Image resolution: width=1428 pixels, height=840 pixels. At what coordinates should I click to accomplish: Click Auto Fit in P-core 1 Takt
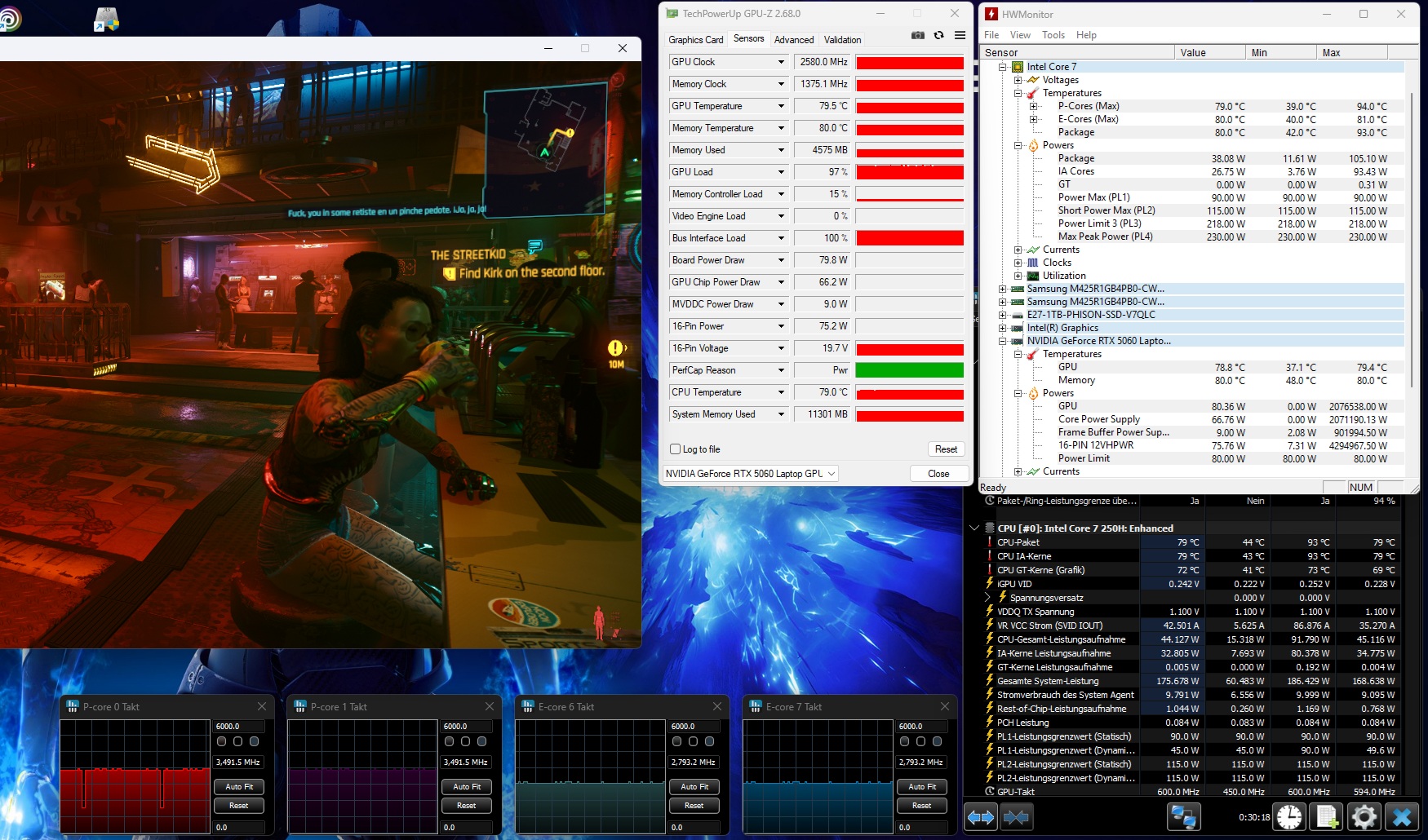click(x=467, y=787)
